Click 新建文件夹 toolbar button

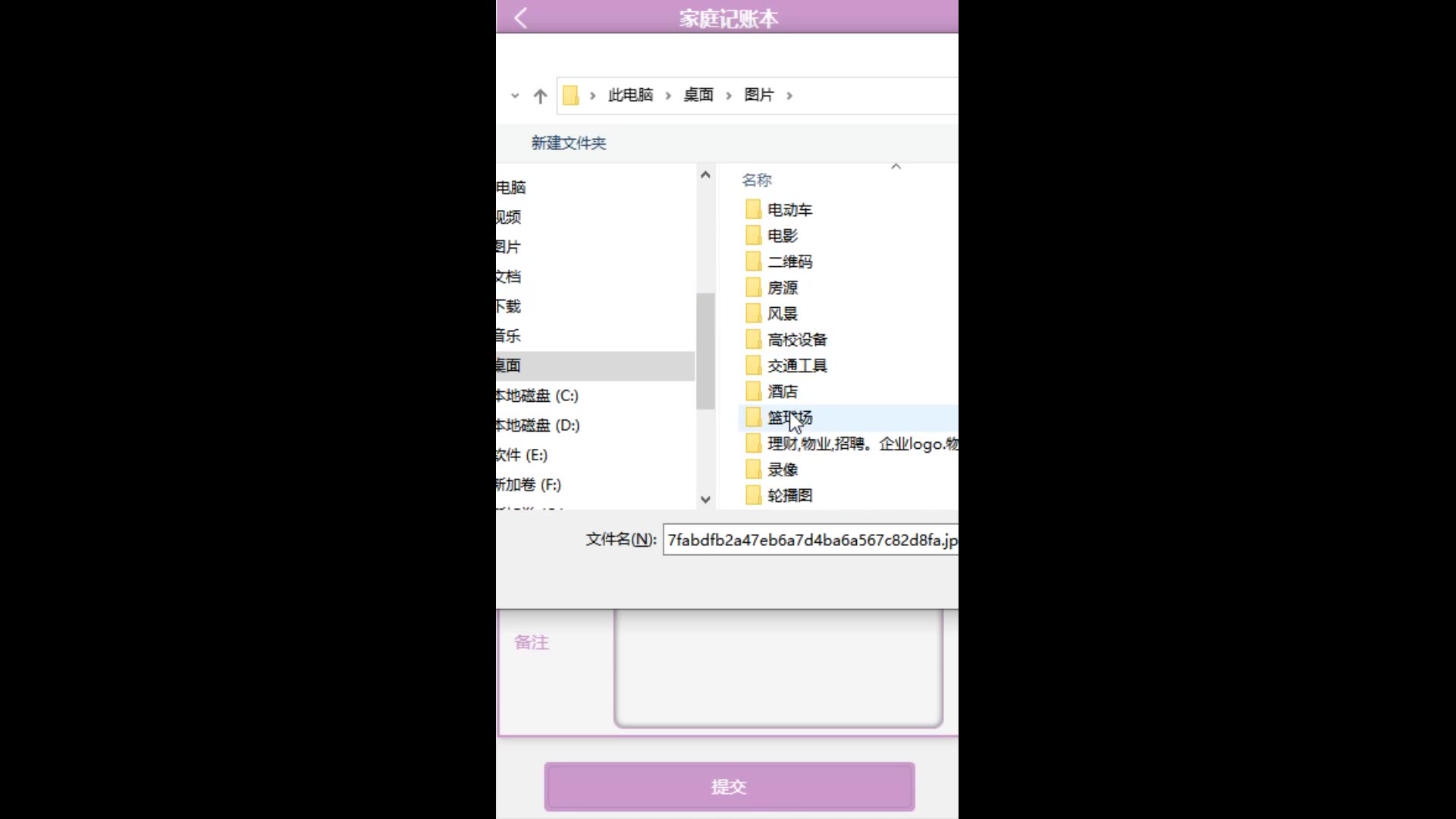[569, 143]
